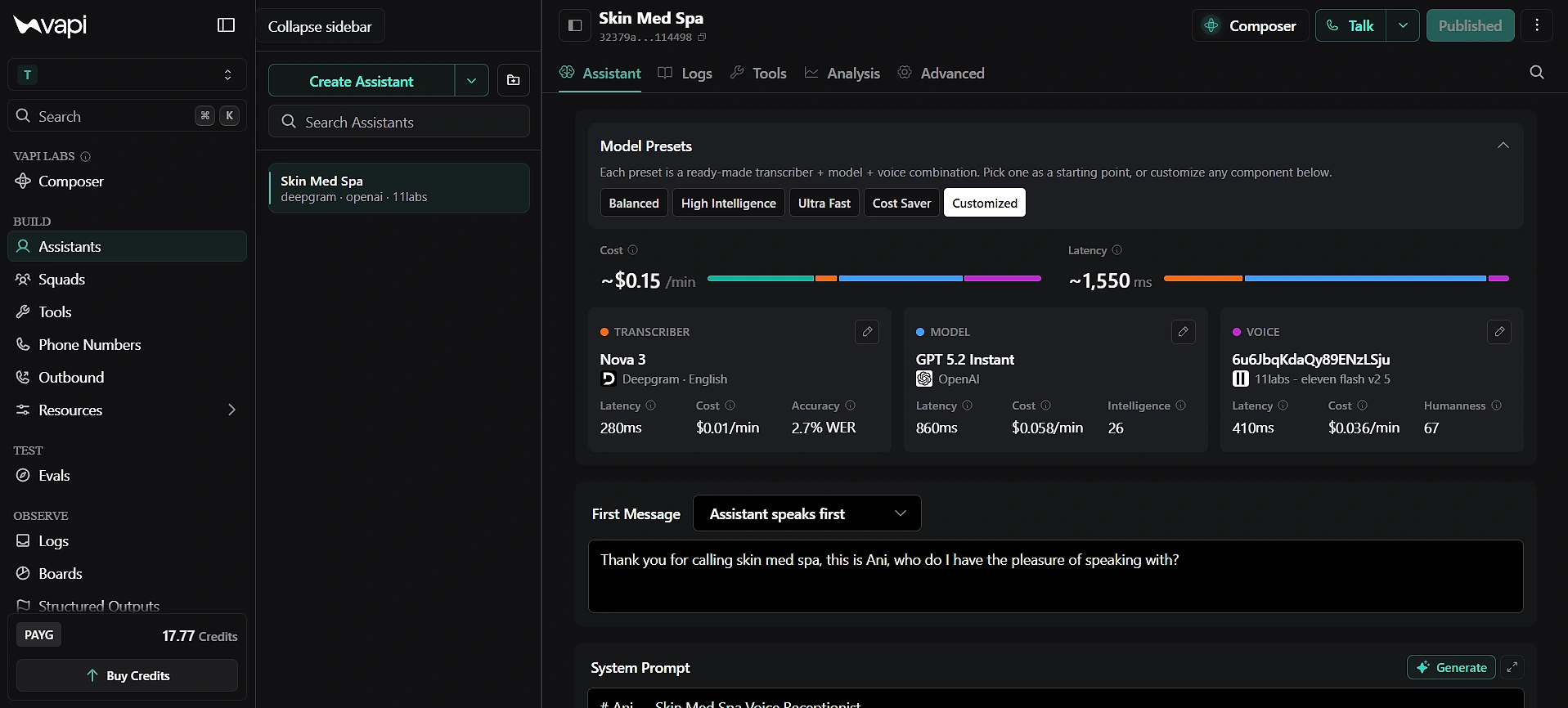
Task: Click the Cost breakdown bar
Action: coord(874,279)
